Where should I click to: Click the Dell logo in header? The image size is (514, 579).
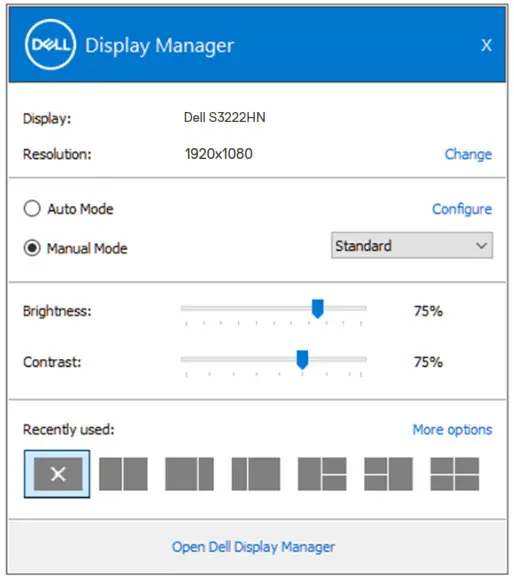tap(51, 44)
